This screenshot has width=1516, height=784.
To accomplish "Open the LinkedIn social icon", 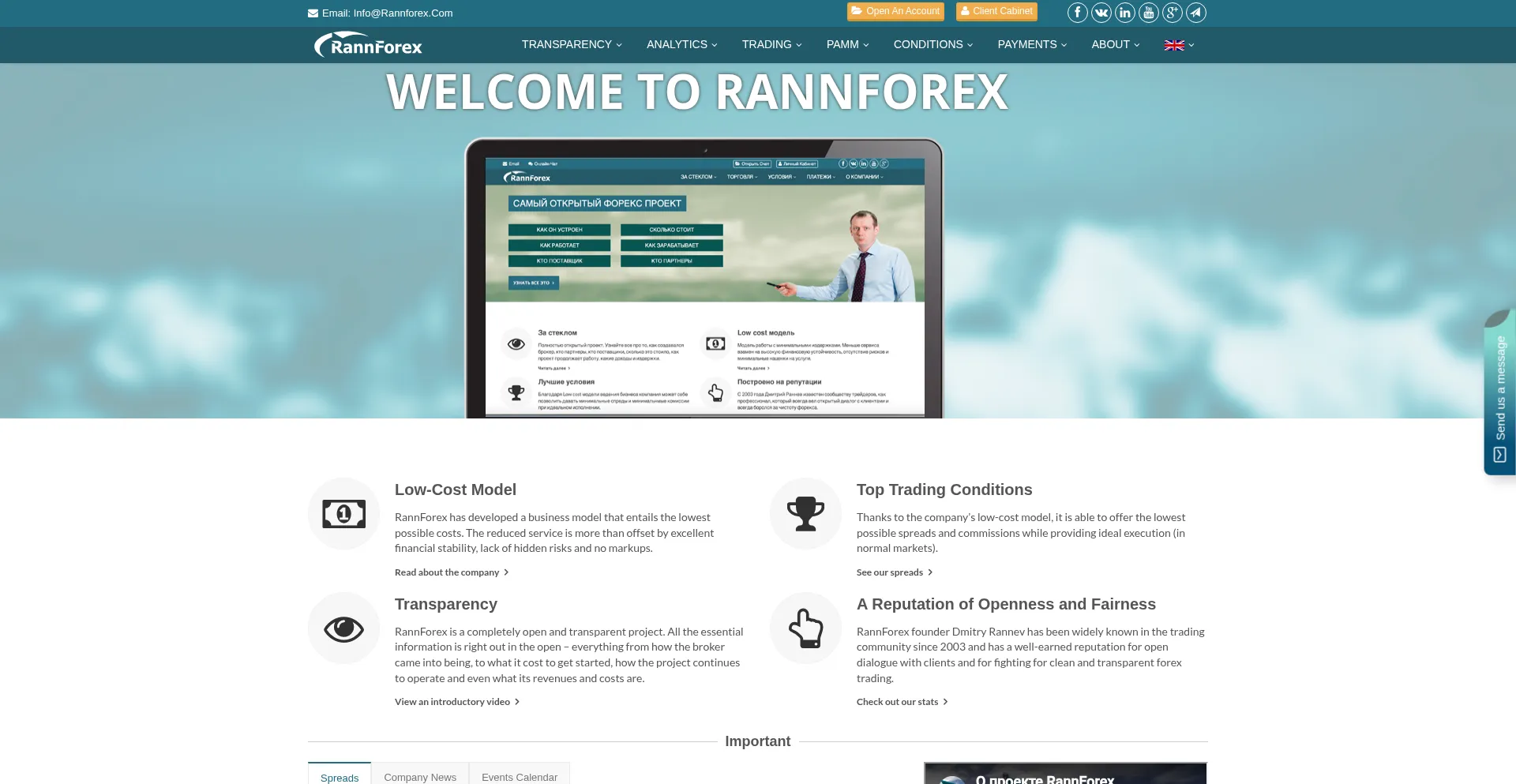I will (1125, 13).
